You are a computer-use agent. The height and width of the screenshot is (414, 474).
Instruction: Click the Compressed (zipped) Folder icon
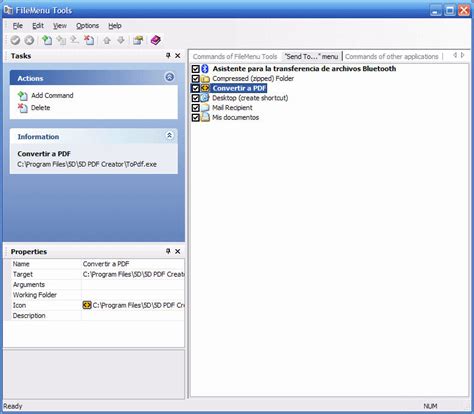pyautogui.click(x=205, y=79)
